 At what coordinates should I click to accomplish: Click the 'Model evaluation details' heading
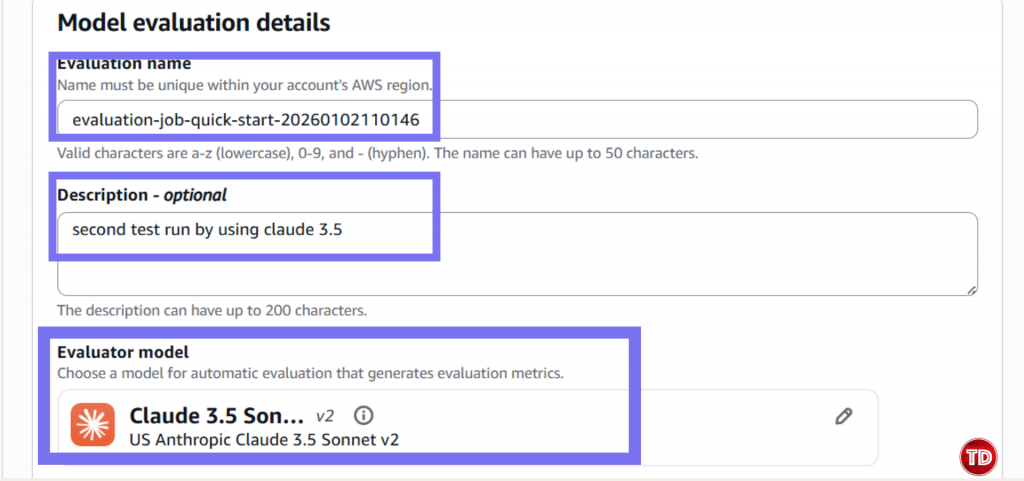point(194,23)
